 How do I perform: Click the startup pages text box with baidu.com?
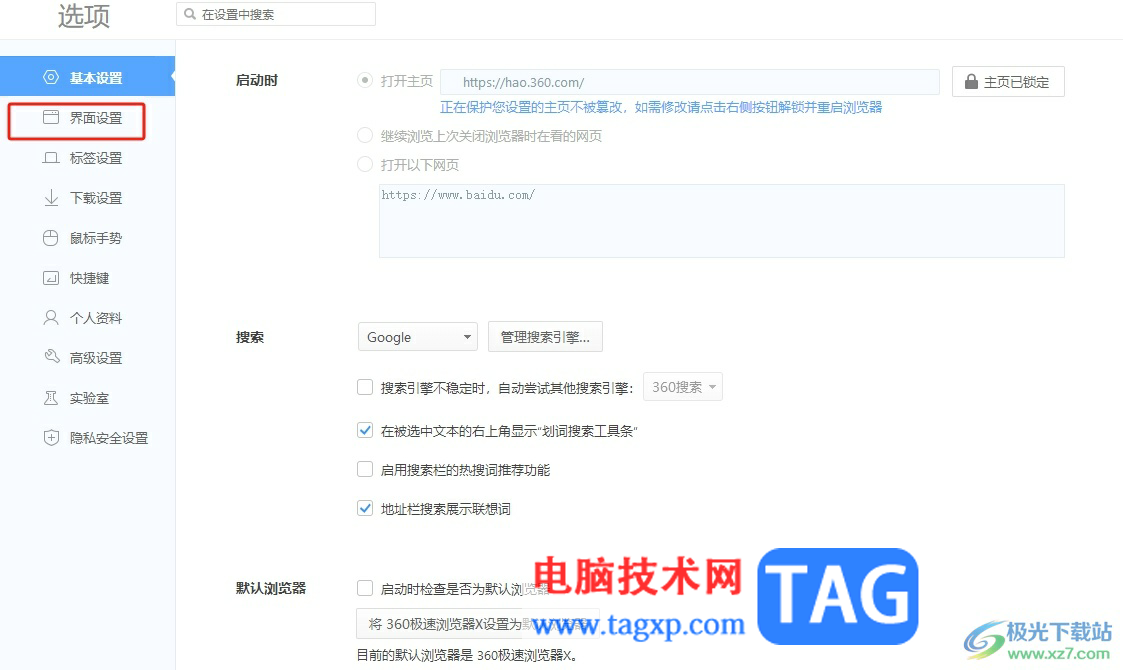coord(721,221)
